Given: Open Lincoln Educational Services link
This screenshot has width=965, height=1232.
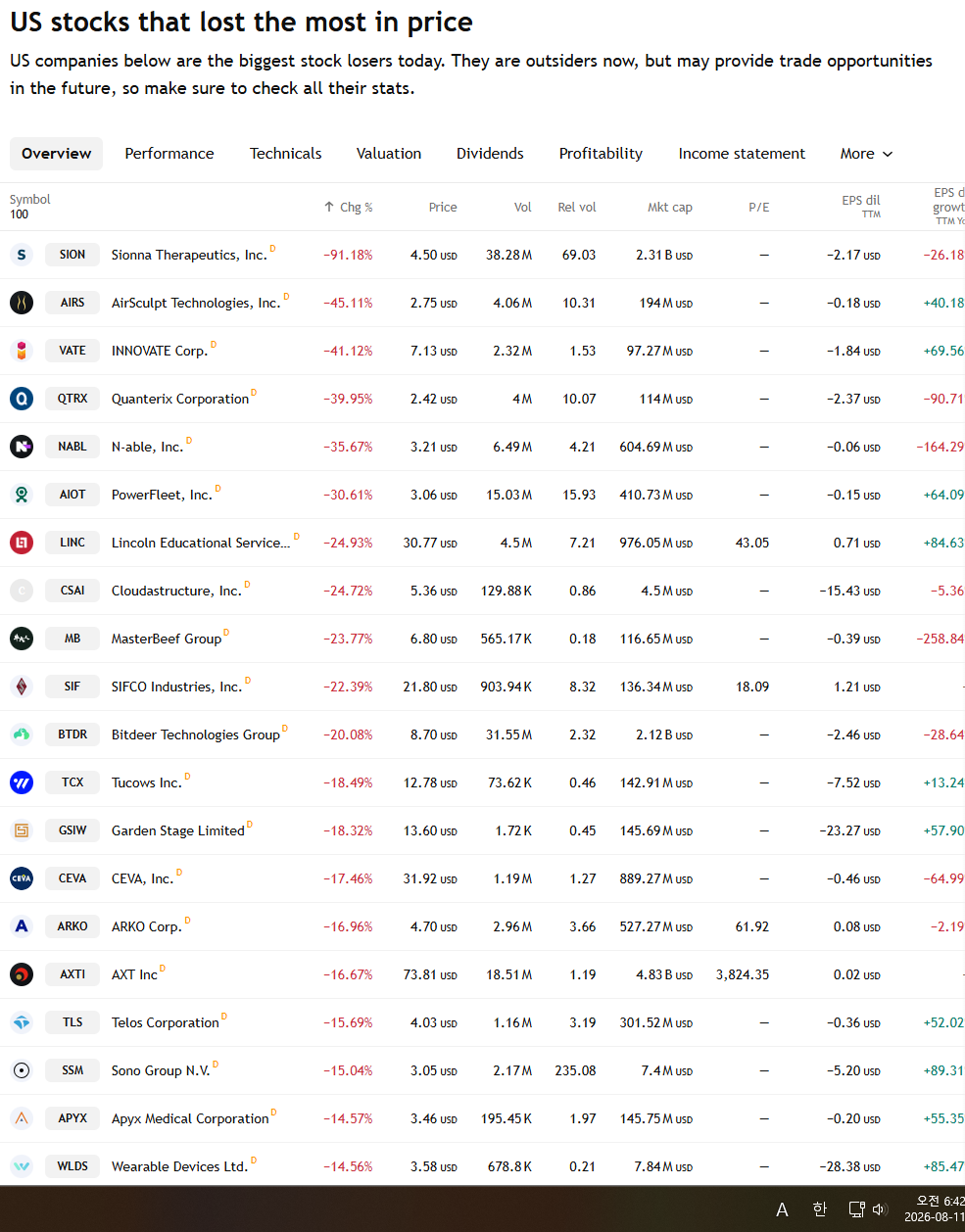Looking at the screenshot, I should (x=201, y=543).
